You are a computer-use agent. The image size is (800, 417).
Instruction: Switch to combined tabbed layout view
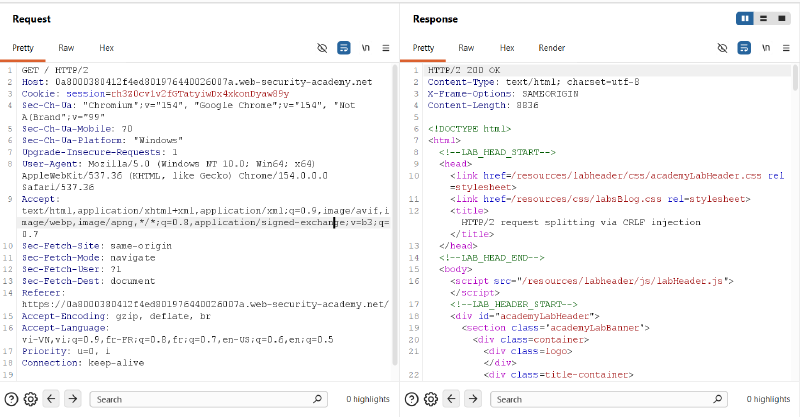tap(782, 18)
